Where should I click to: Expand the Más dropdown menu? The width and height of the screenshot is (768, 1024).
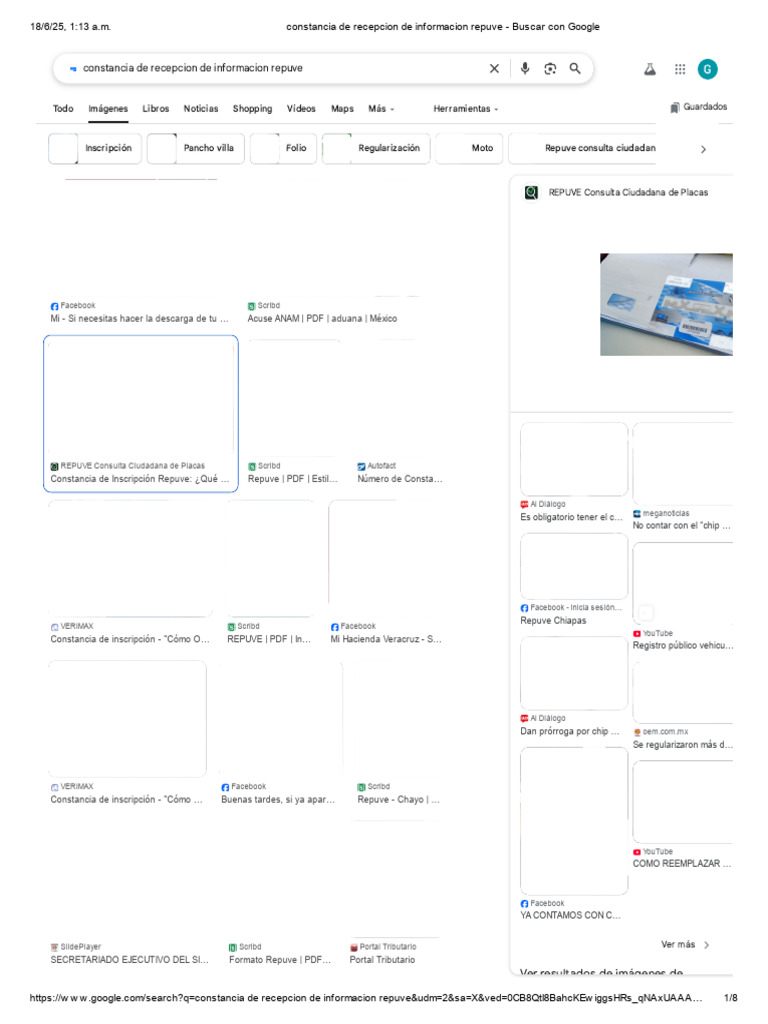coord(381,109)
